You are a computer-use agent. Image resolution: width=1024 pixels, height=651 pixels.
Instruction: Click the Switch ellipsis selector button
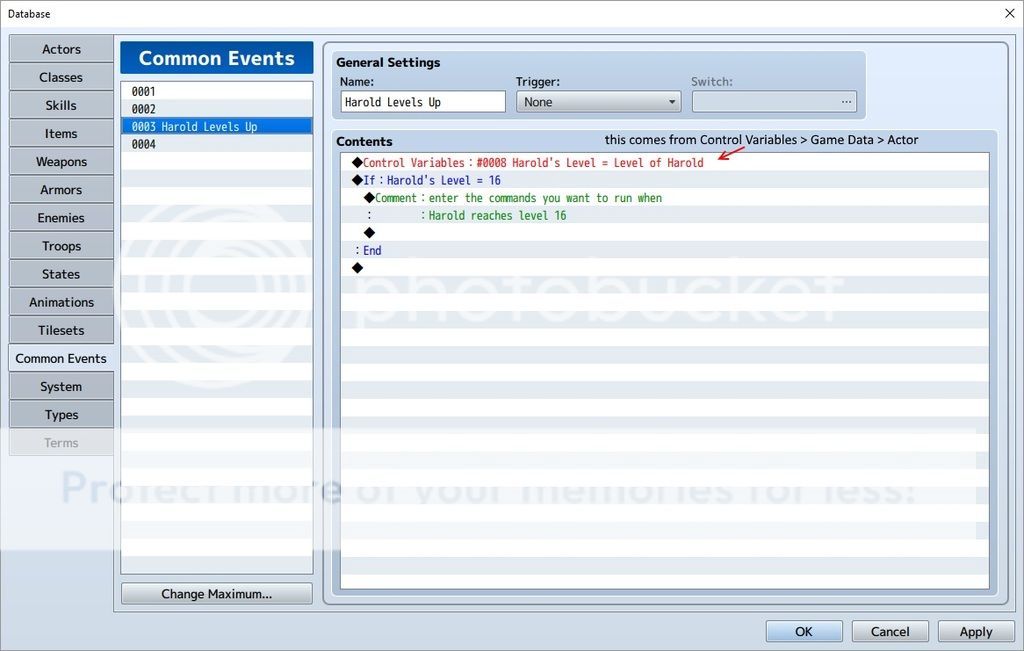846,102
